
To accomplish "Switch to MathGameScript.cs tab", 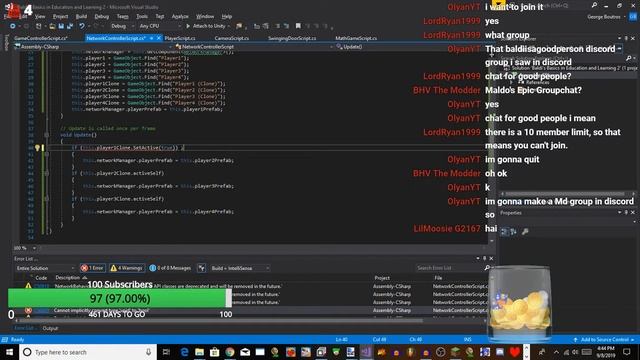I will point(356,38).
